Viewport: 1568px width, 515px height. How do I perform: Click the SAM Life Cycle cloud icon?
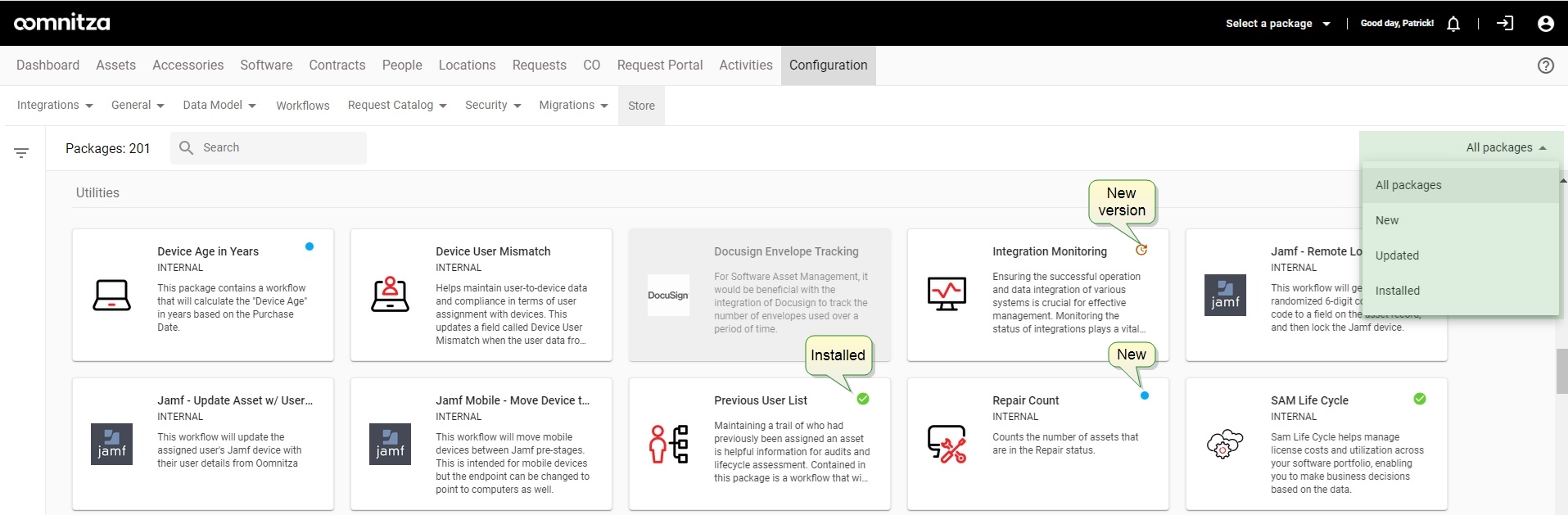(x=1226, y=445)
